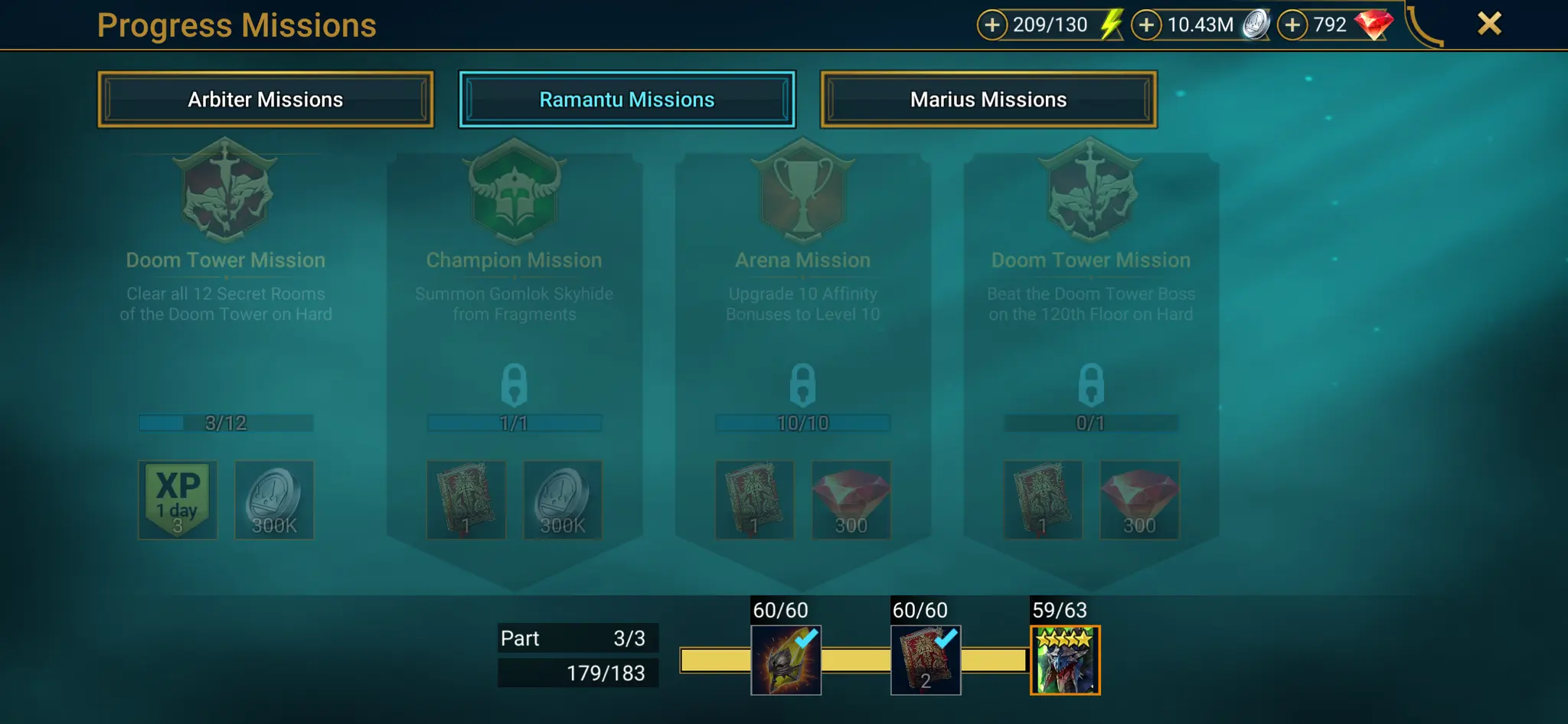Tap the lock on 120th Floor Doom Tower mission
Image resolution: width=1568 pixels, height=724 pixels.
1091,384
